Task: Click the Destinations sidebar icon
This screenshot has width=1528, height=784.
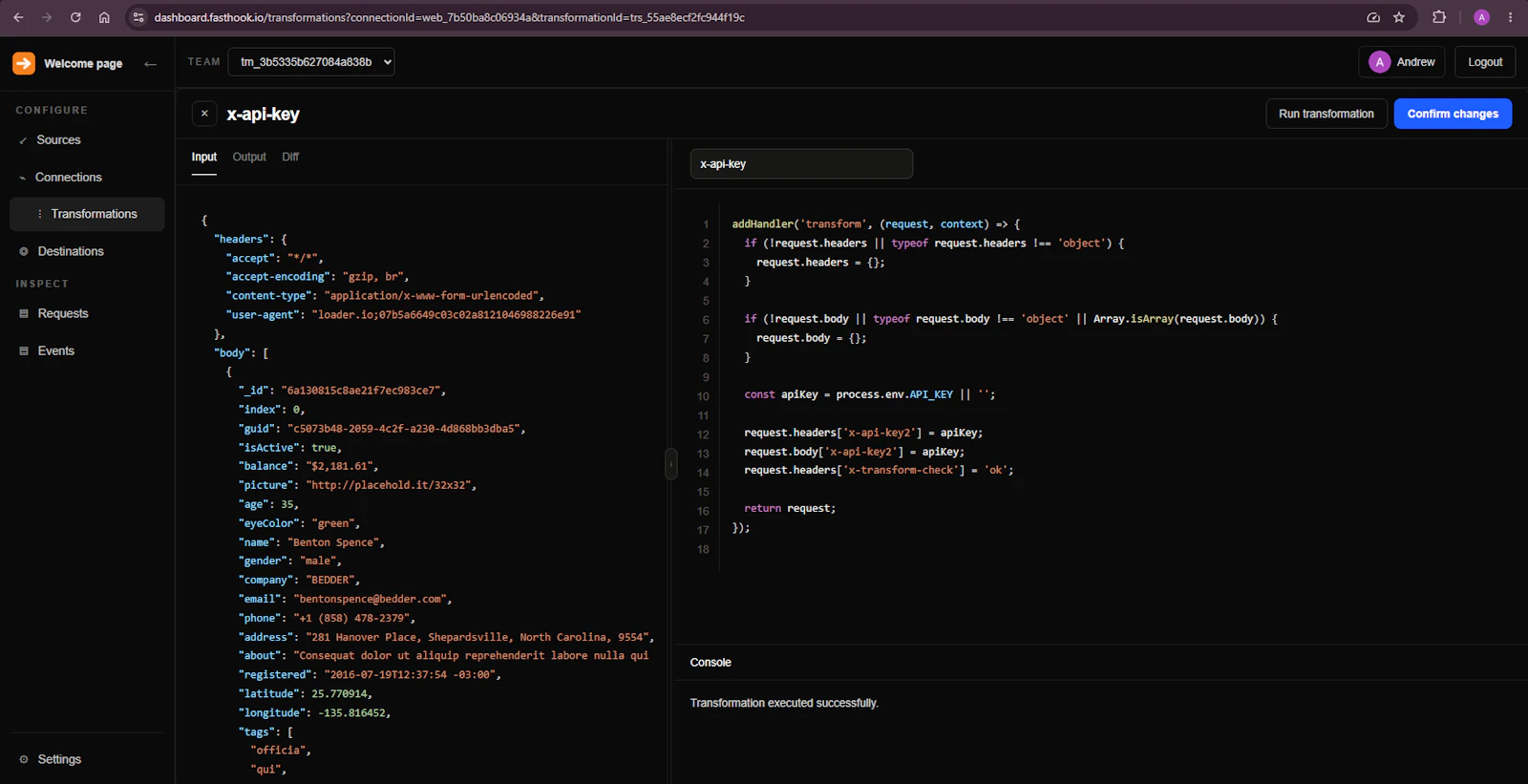Action: (x=24, y=252)
